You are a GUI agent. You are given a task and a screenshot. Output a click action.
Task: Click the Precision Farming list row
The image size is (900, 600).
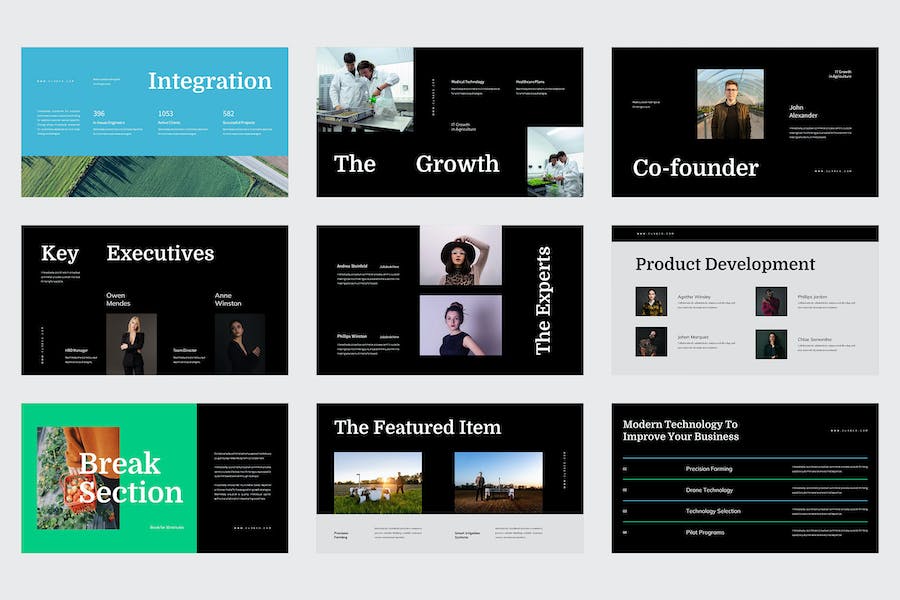[745, 469]
